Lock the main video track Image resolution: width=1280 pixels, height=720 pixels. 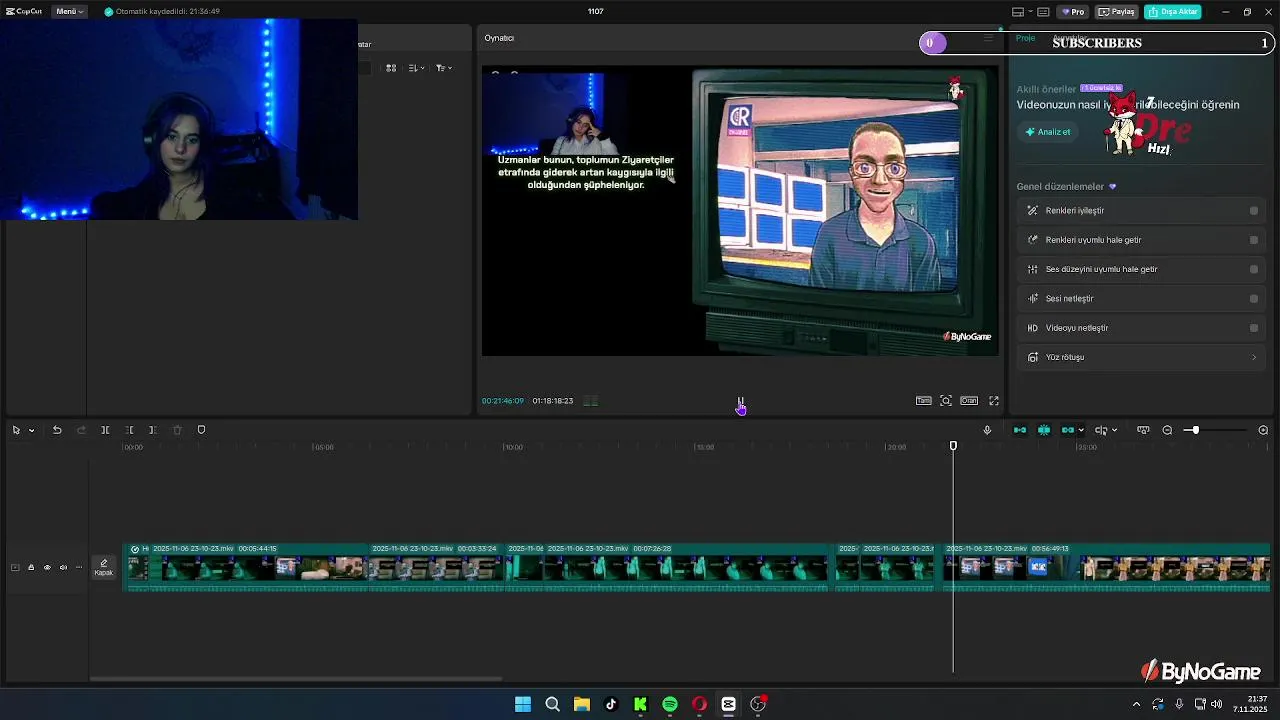pos(31,568)
